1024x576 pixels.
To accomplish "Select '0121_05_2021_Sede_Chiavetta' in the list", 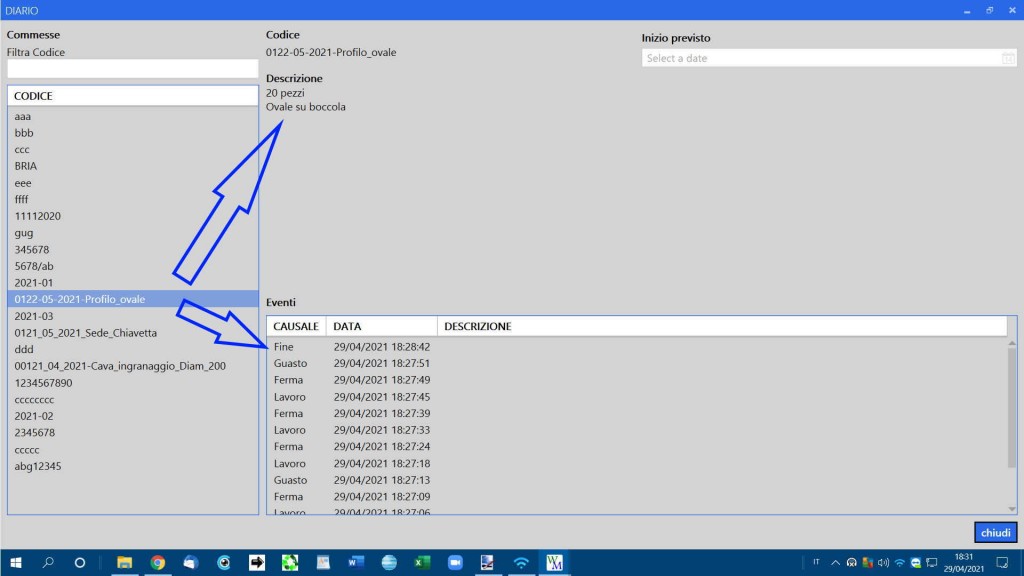I will (133, 332).
